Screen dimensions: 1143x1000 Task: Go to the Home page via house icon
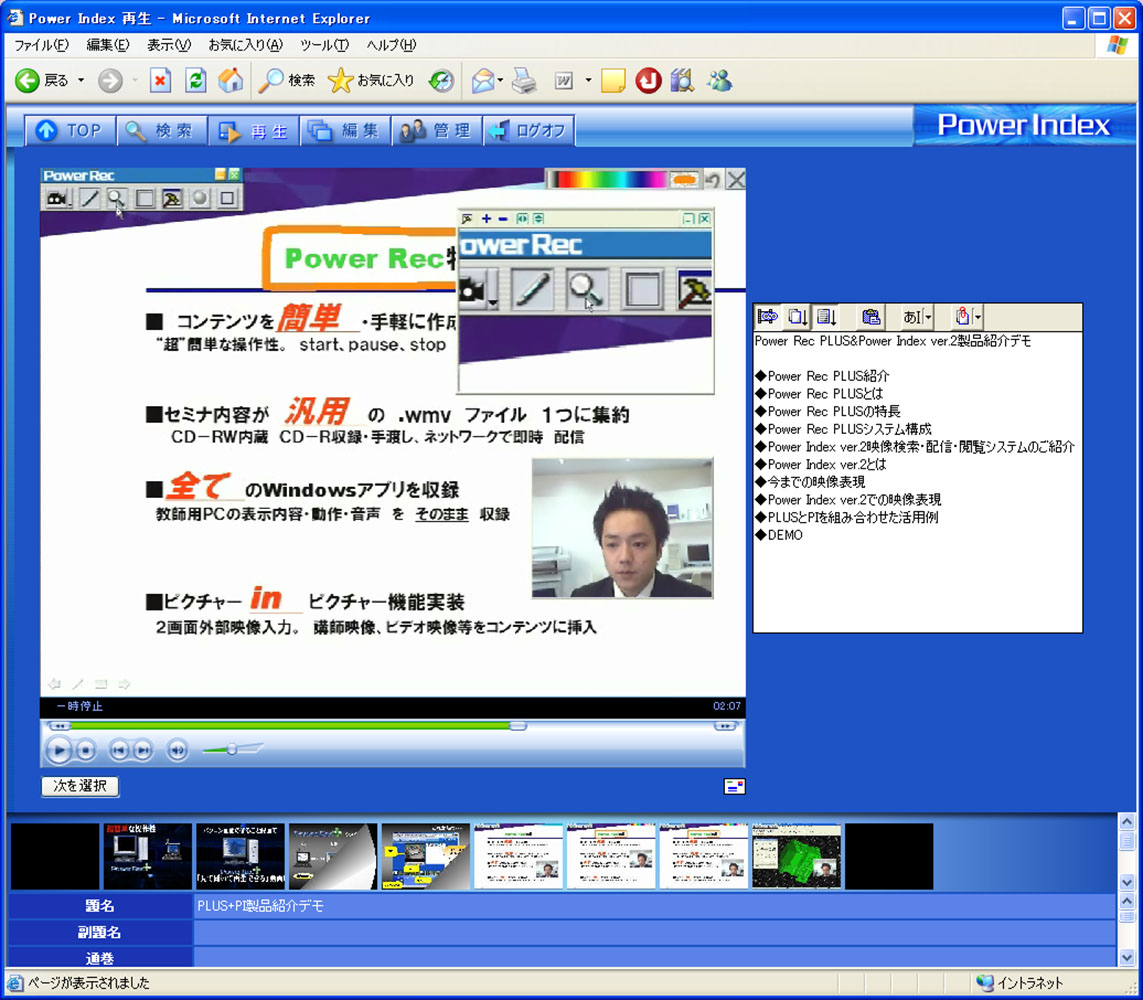pos(230,80)
